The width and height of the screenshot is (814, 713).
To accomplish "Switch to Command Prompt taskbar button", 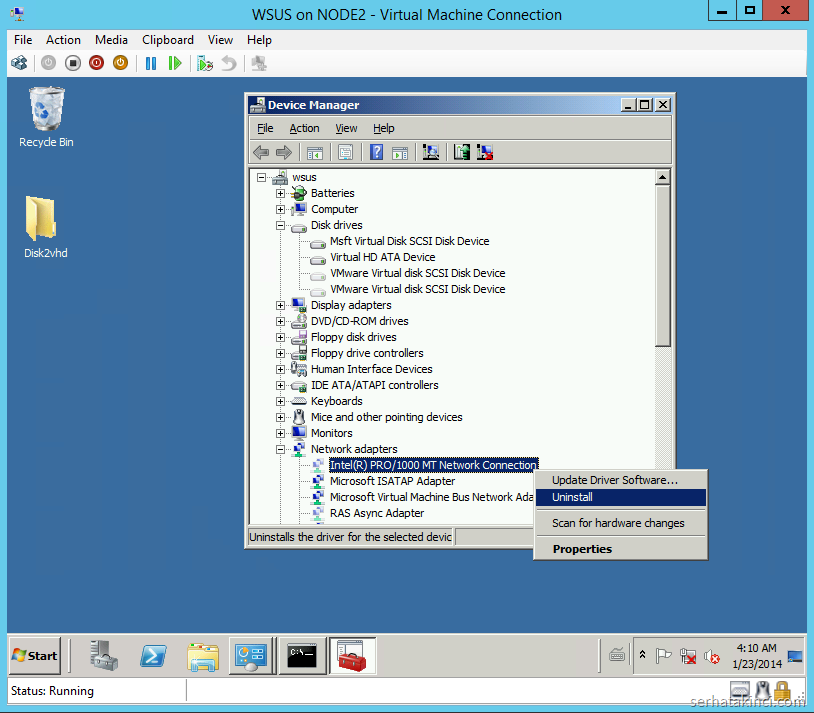I will coord(302,656).
